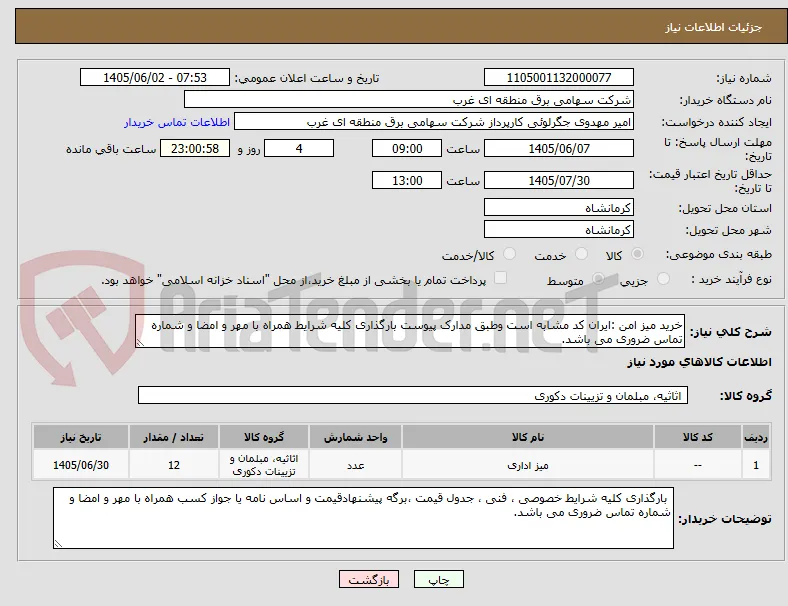This screenshot has width=788, height=606.
Task: Click the goods group field اثاثیه، مبلمان
Action: click(x=413, y=395)
